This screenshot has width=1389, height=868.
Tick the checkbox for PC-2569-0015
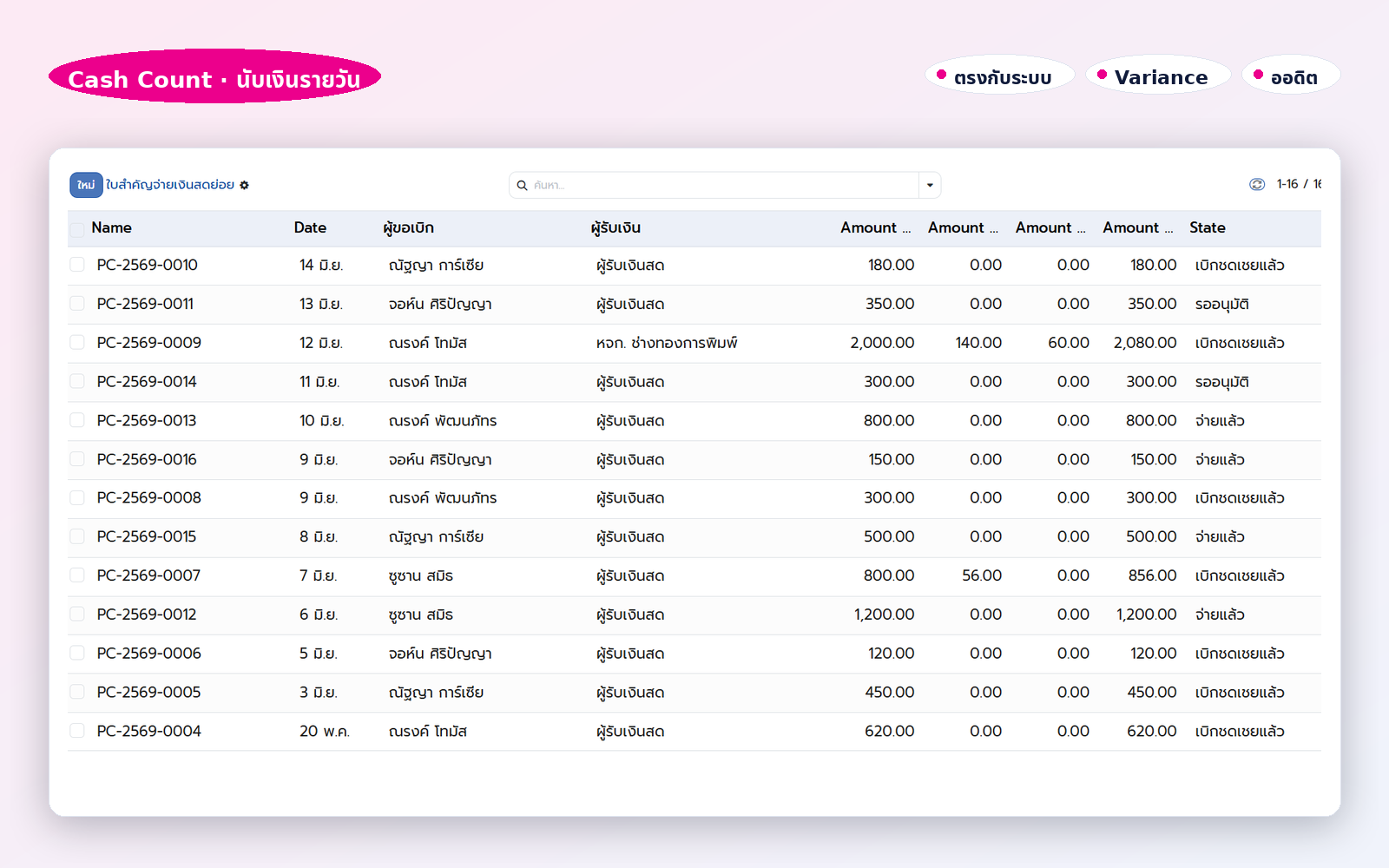(x=77, y=536)
